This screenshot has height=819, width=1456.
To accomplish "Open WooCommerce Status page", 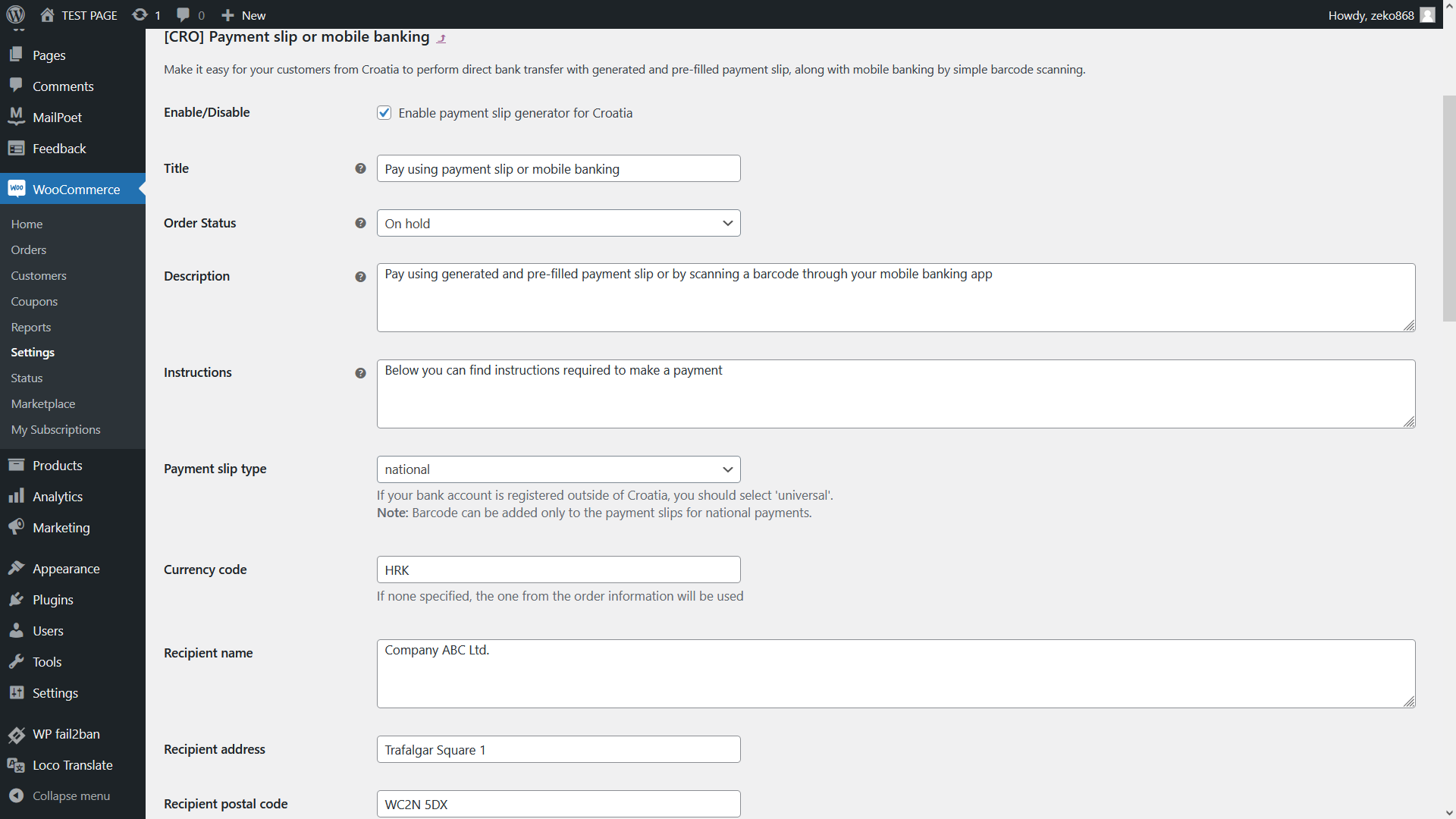I will click(x=27, y=378).
